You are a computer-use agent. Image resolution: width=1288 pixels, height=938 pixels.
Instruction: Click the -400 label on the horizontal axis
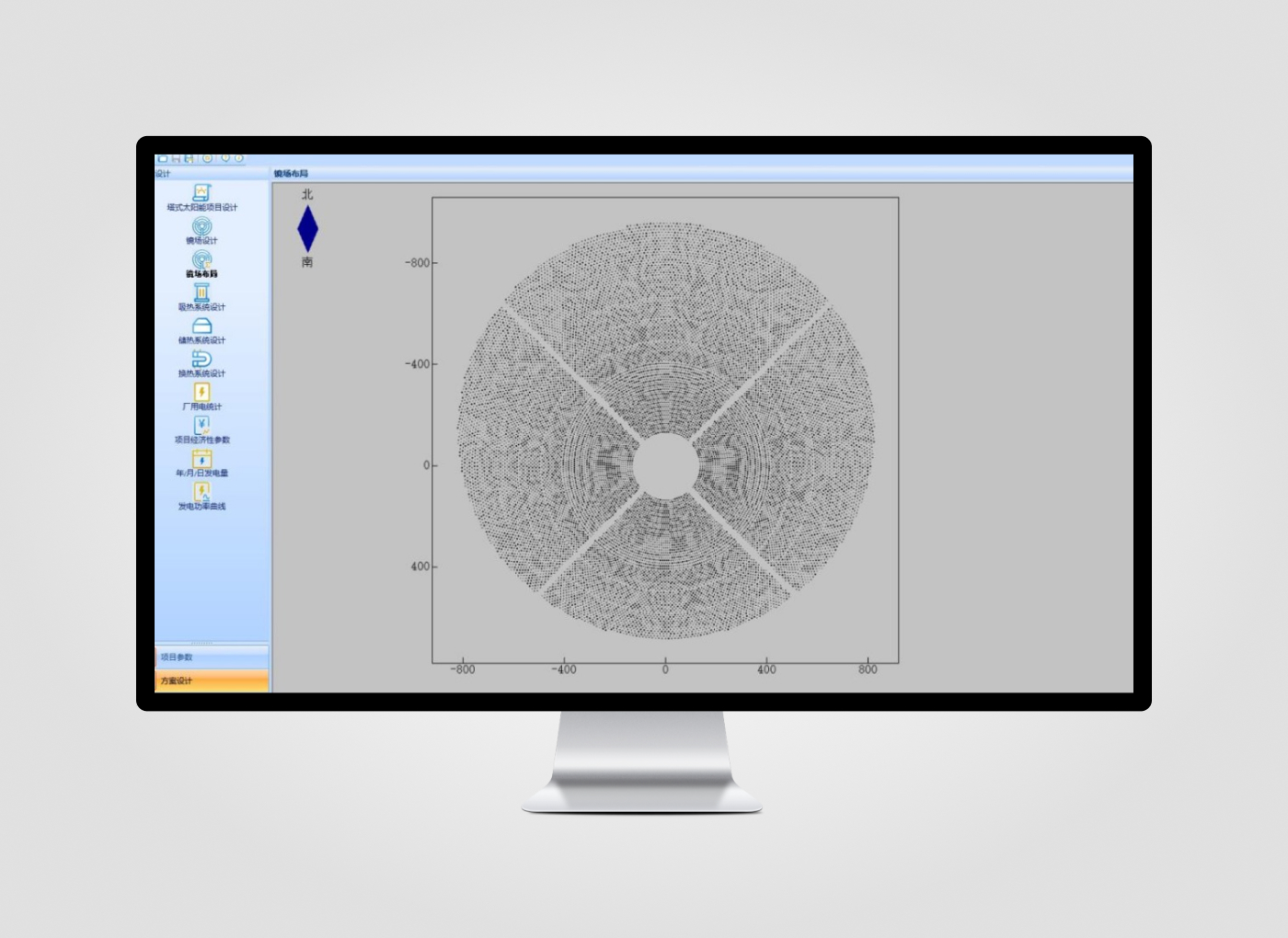click(x=564, y=669)
